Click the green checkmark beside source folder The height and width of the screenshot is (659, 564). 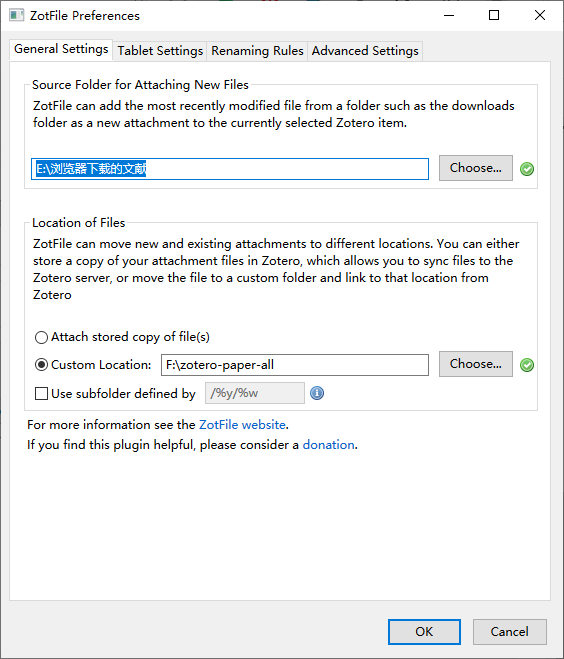click(x=527, y=169)
